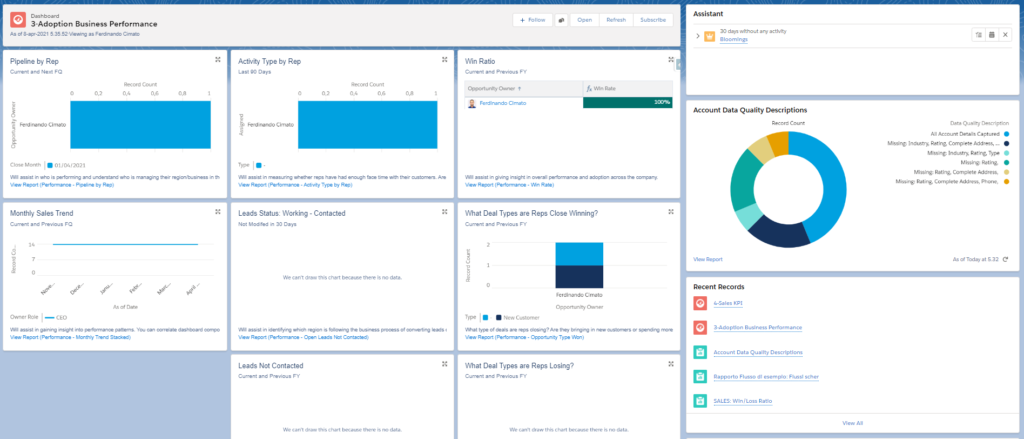Click the Open button
The width and height of the screenshot is (1024, 439).
click(x=584, y=20)
